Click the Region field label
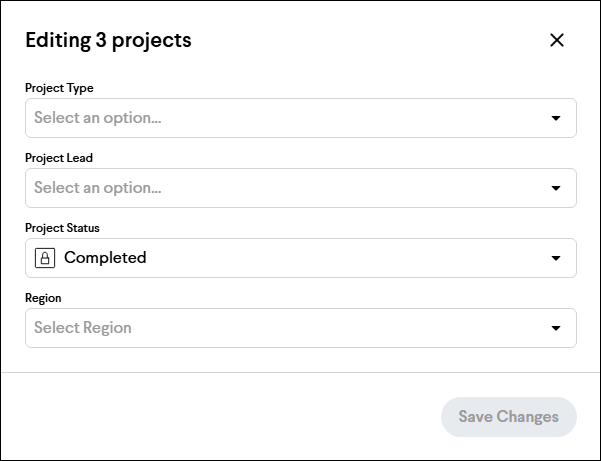 click(43, 298)
